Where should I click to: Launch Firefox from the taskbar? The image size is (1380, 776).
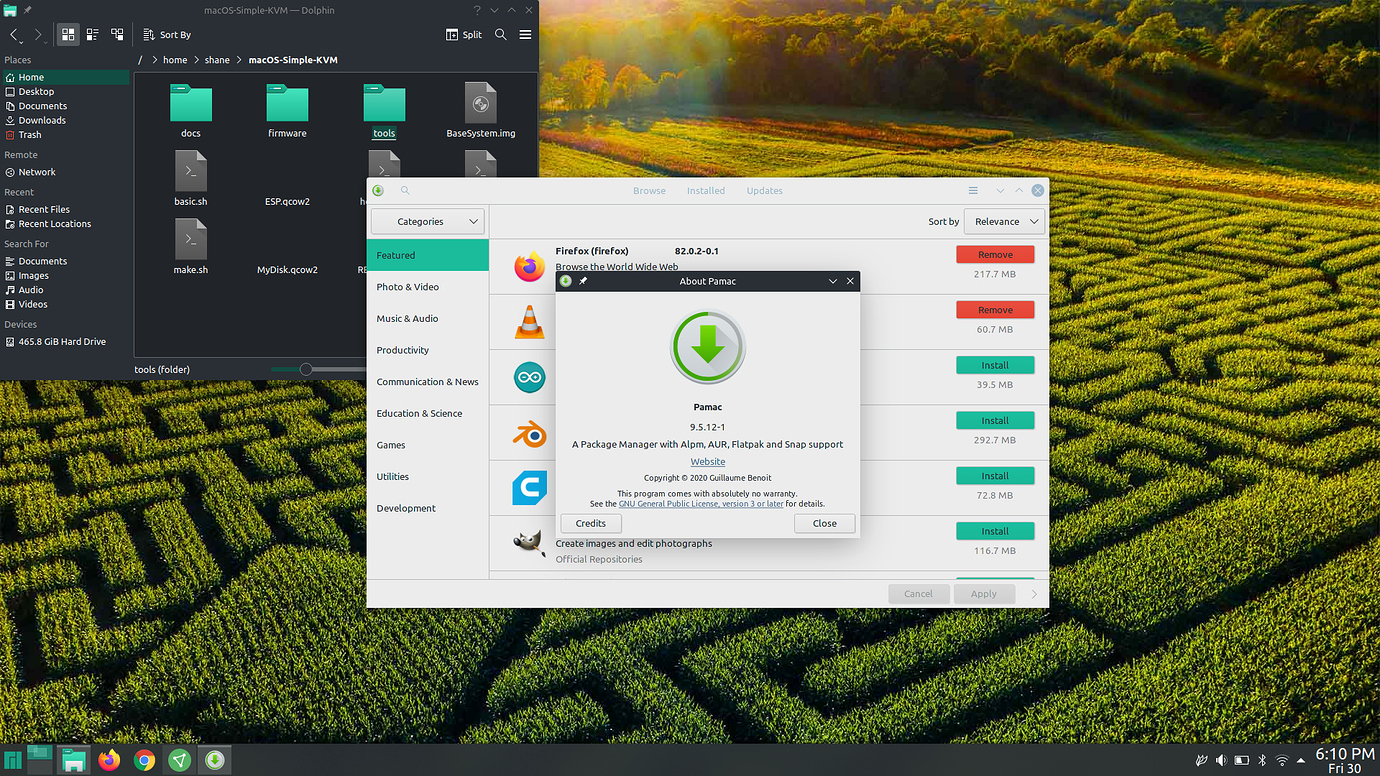click(x=109, y=760)
